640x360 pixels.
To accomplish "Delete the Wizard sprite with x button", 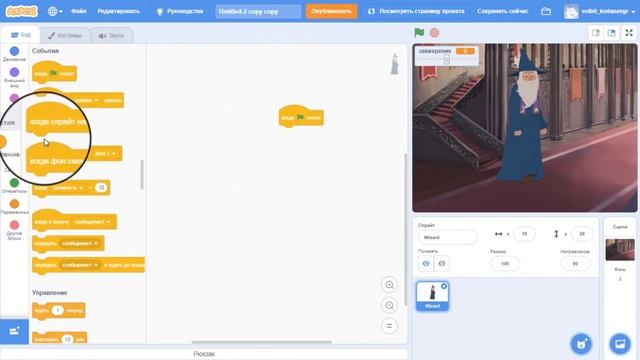I will tap(444, 286).
